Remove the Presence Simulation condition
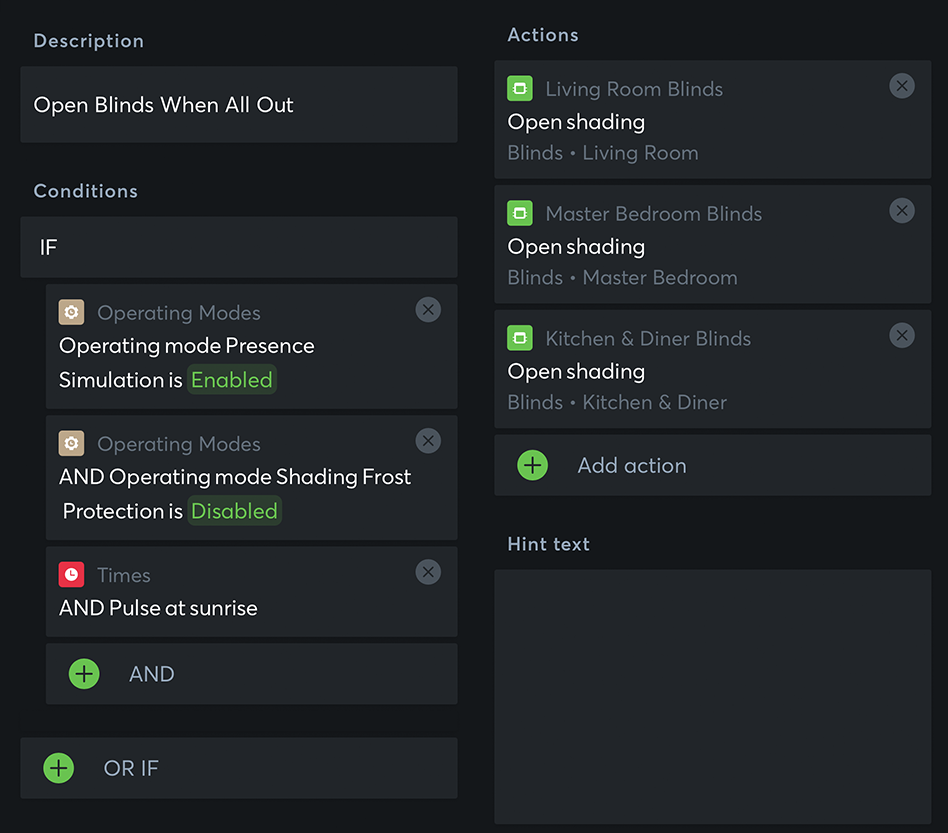The height and width of the screenshot is (833, 948). coord(428,310)
